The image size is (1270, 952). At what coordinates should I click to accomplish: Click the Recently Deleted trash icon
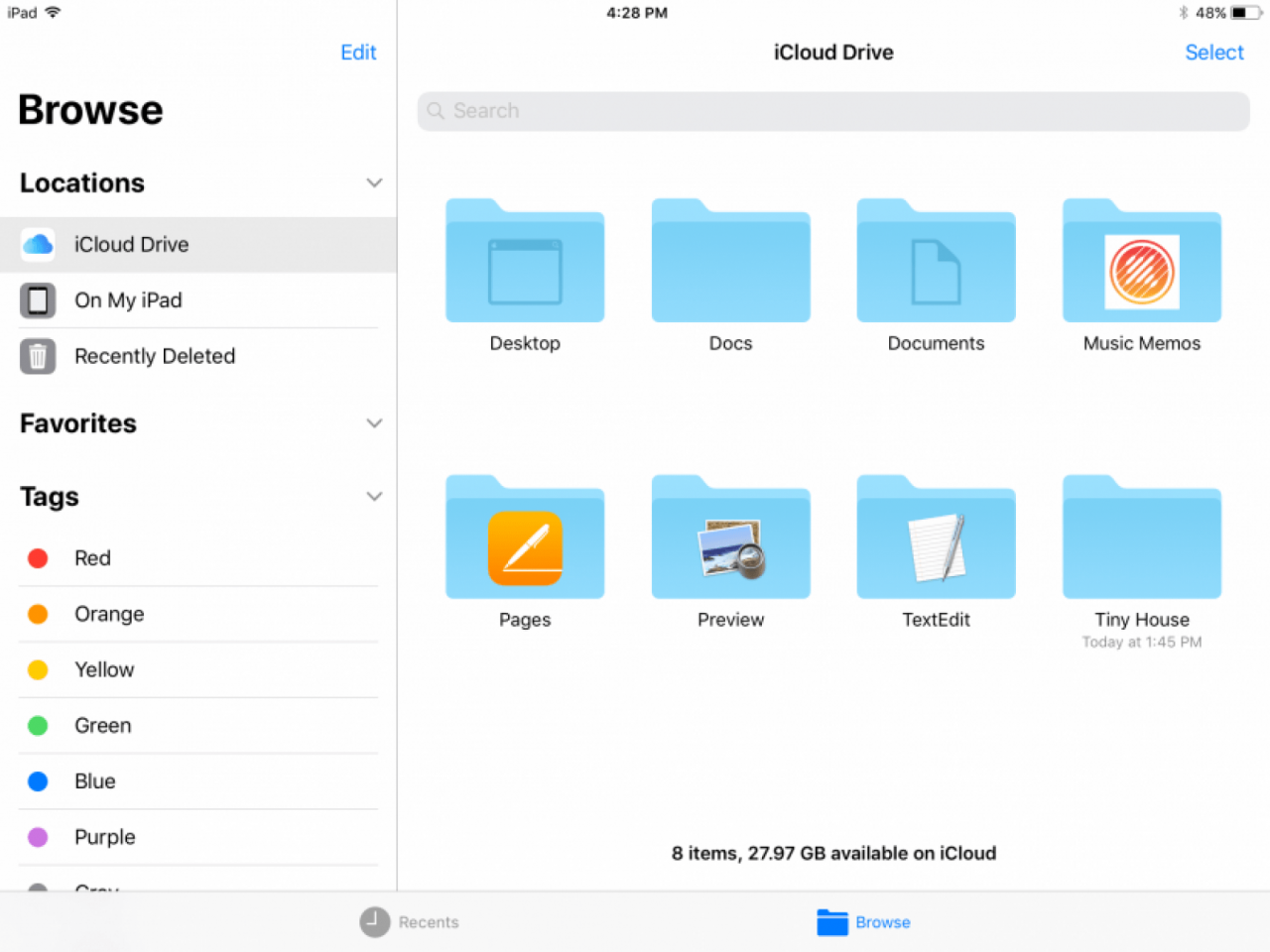[x=38, y=356]
